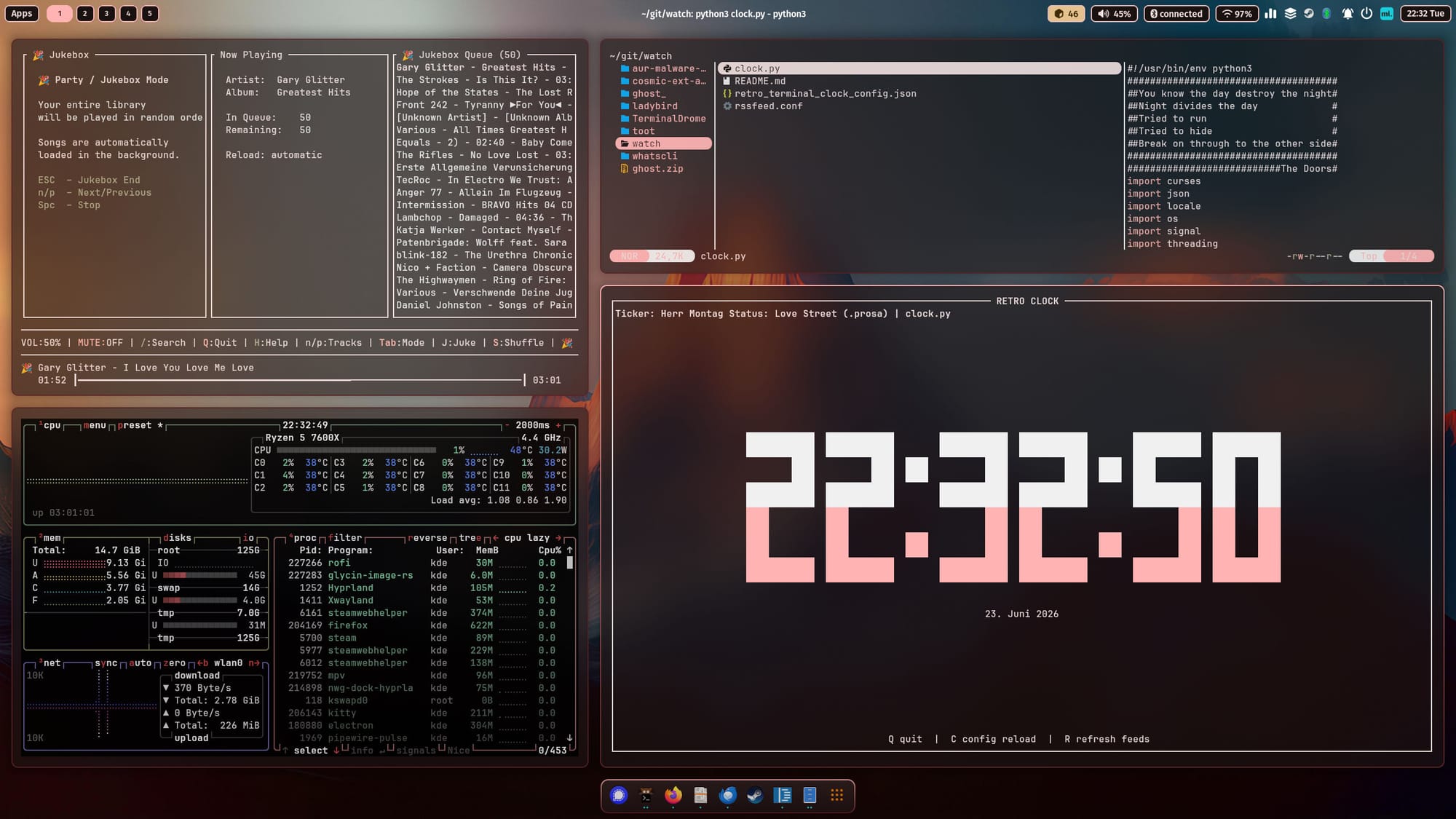Switch to workspace 4
This screenshot has width=1456, height=819.
click(129, 13)
